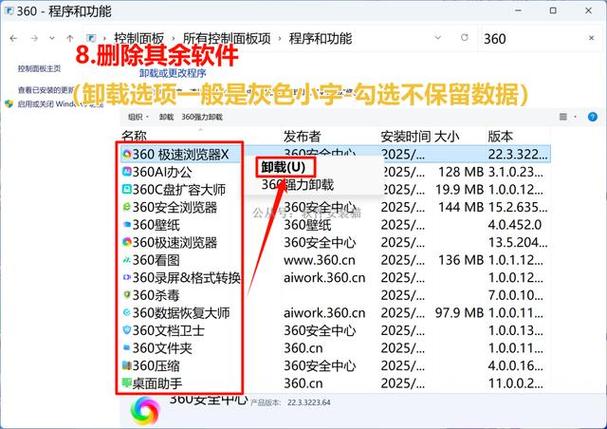Open the 启用或关闭 Windows 功能 link

(x=60, y=104)
